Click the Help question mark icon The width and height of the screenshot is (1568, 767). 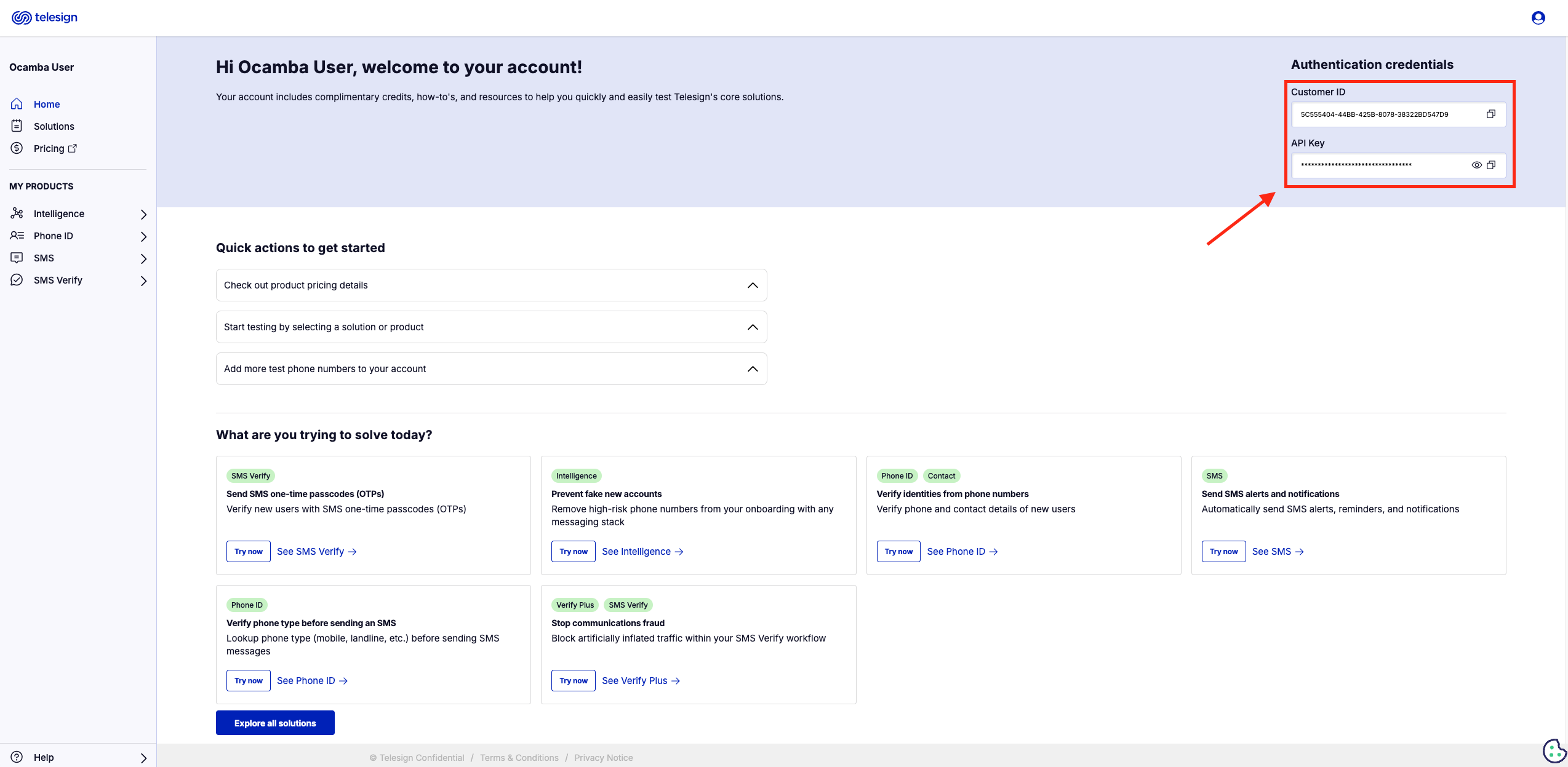[17, 757]
